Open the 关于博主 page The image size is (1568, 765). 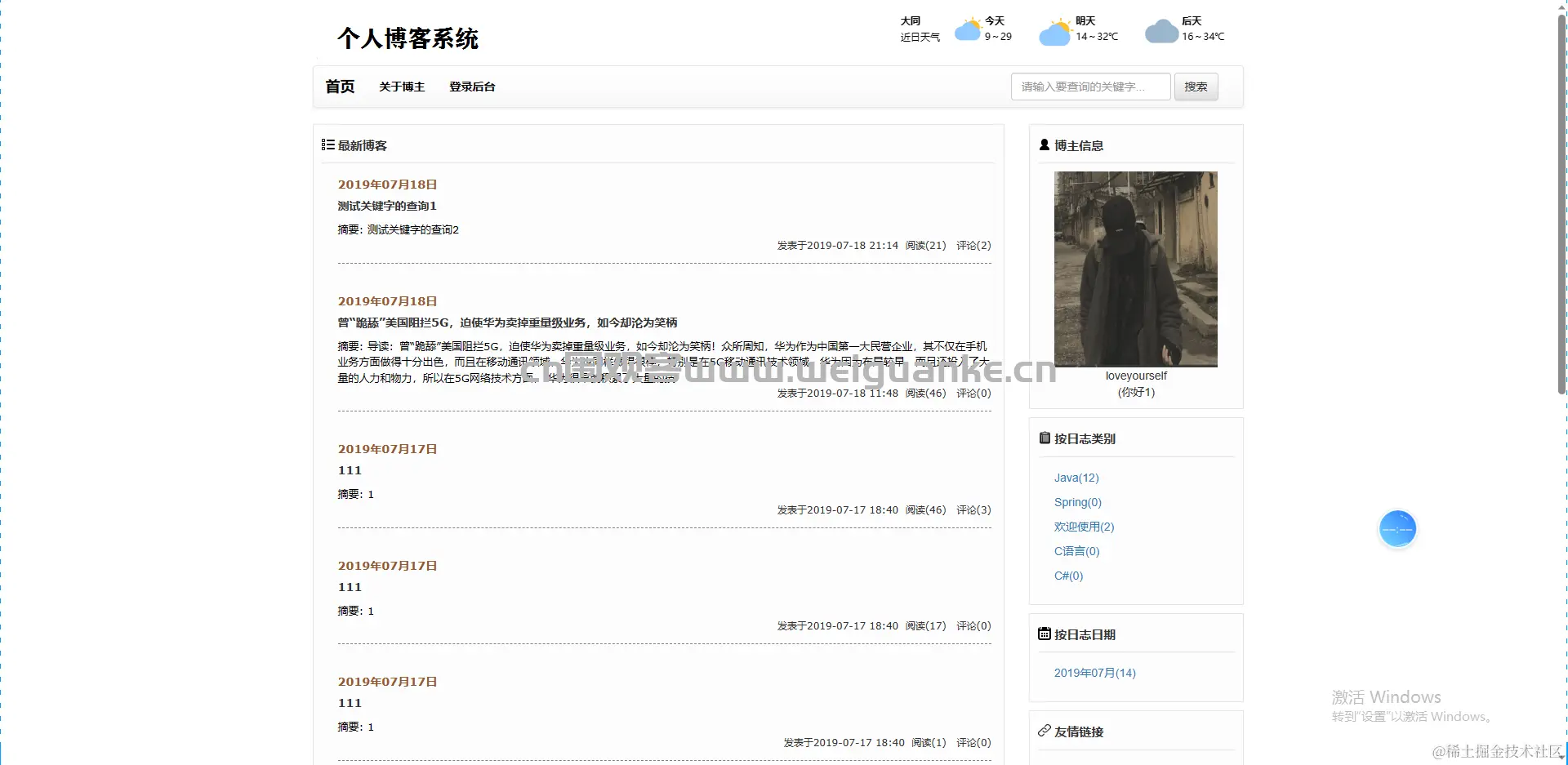coord(402,87)
